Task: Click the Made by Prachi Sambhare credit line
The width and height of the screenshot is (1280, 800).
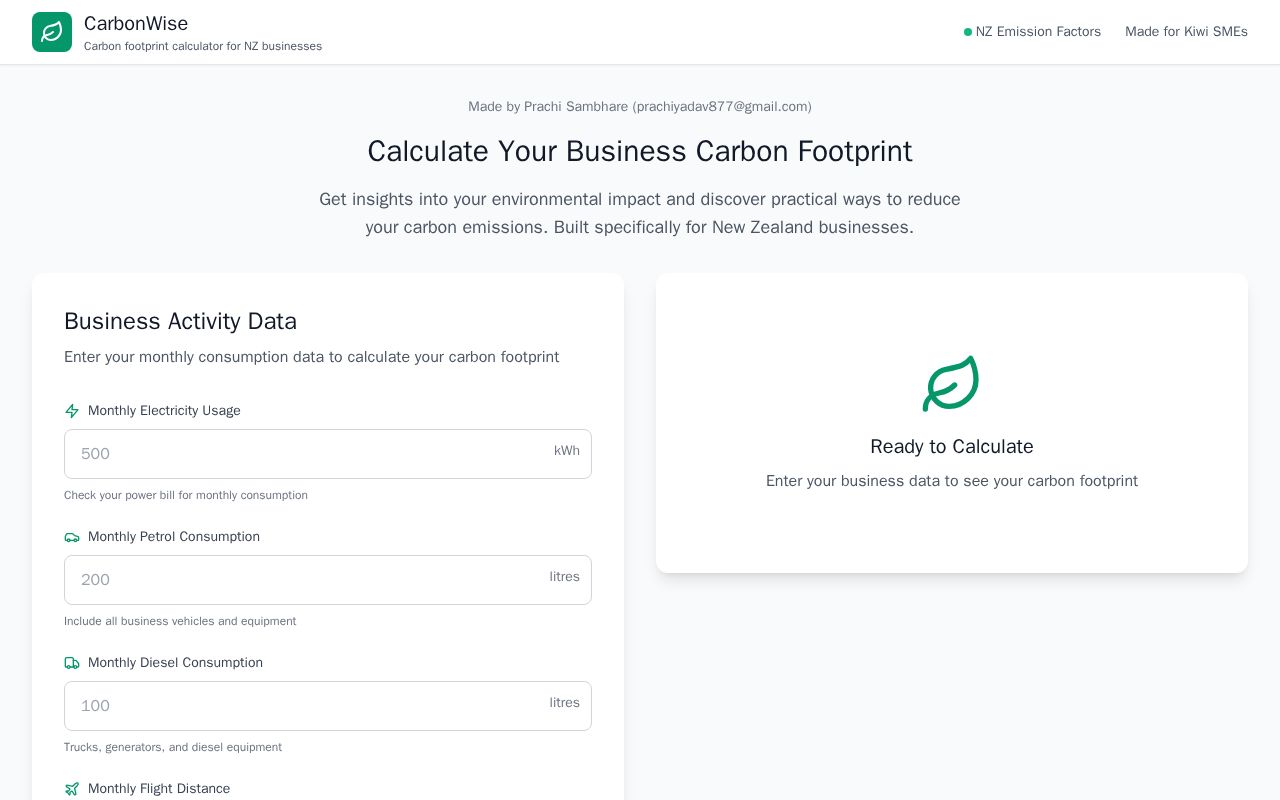Action: [640, 107]
